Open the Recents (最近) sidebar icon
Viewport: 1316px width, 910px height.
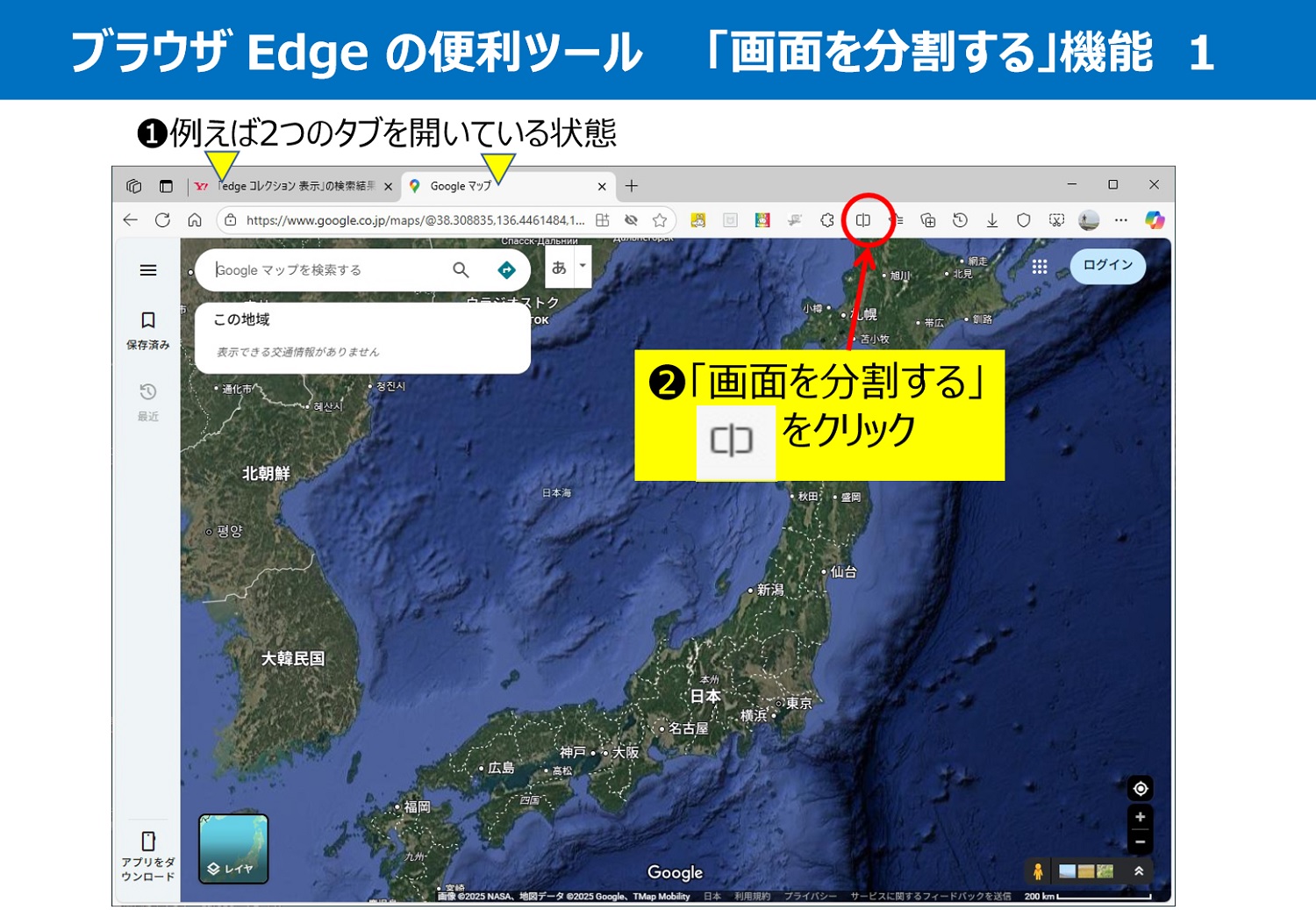tap(148, 400)
